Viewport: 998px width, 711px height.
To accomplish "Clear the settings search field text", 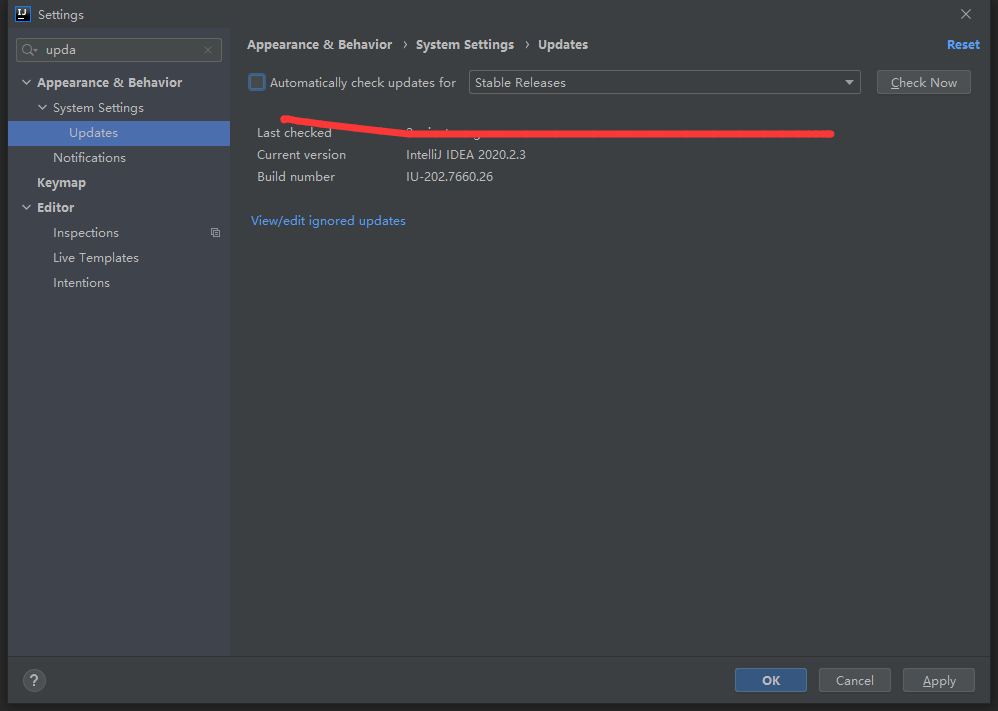I will [x=208, y=50].
